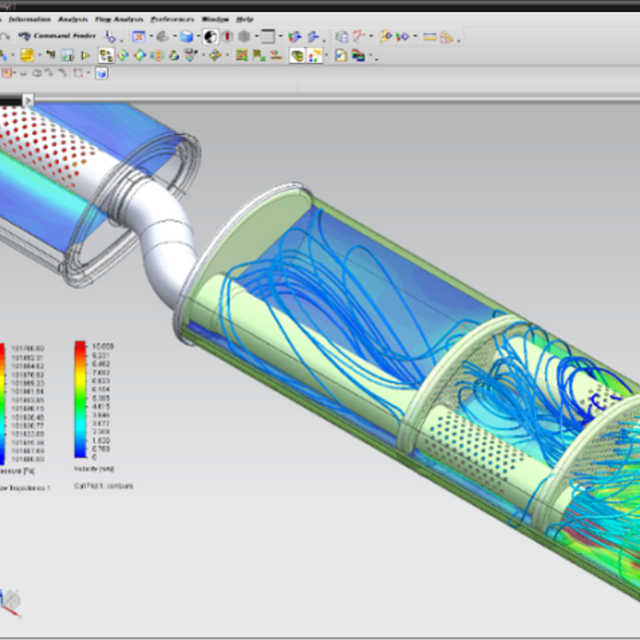
Task: Click the gold stacked-layers icon in second toolbar row
Action: click(27, 55)
